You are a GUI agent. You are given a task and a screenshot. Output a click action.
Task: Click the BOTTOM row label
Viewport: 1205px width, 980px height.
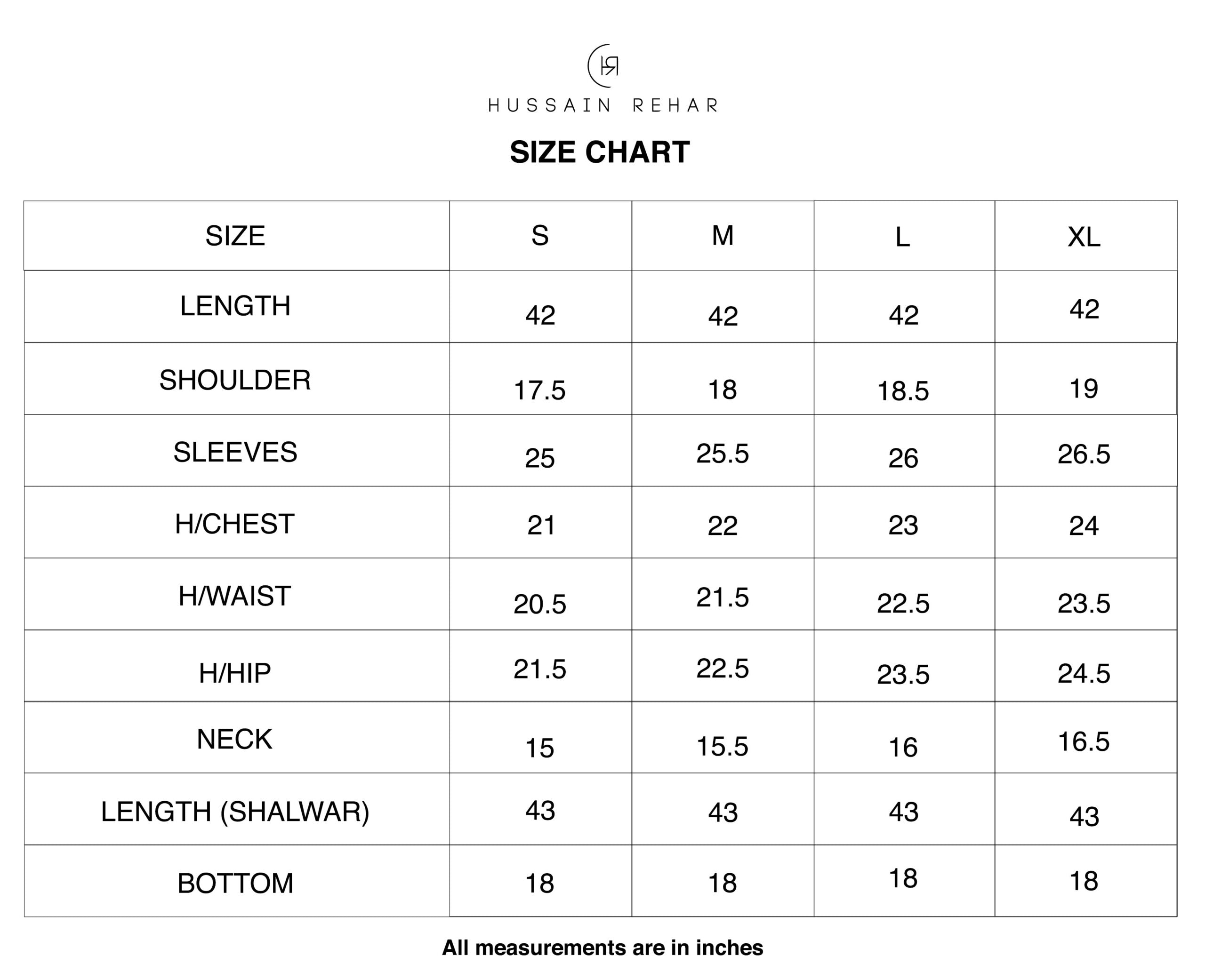[x=235, y=884]
